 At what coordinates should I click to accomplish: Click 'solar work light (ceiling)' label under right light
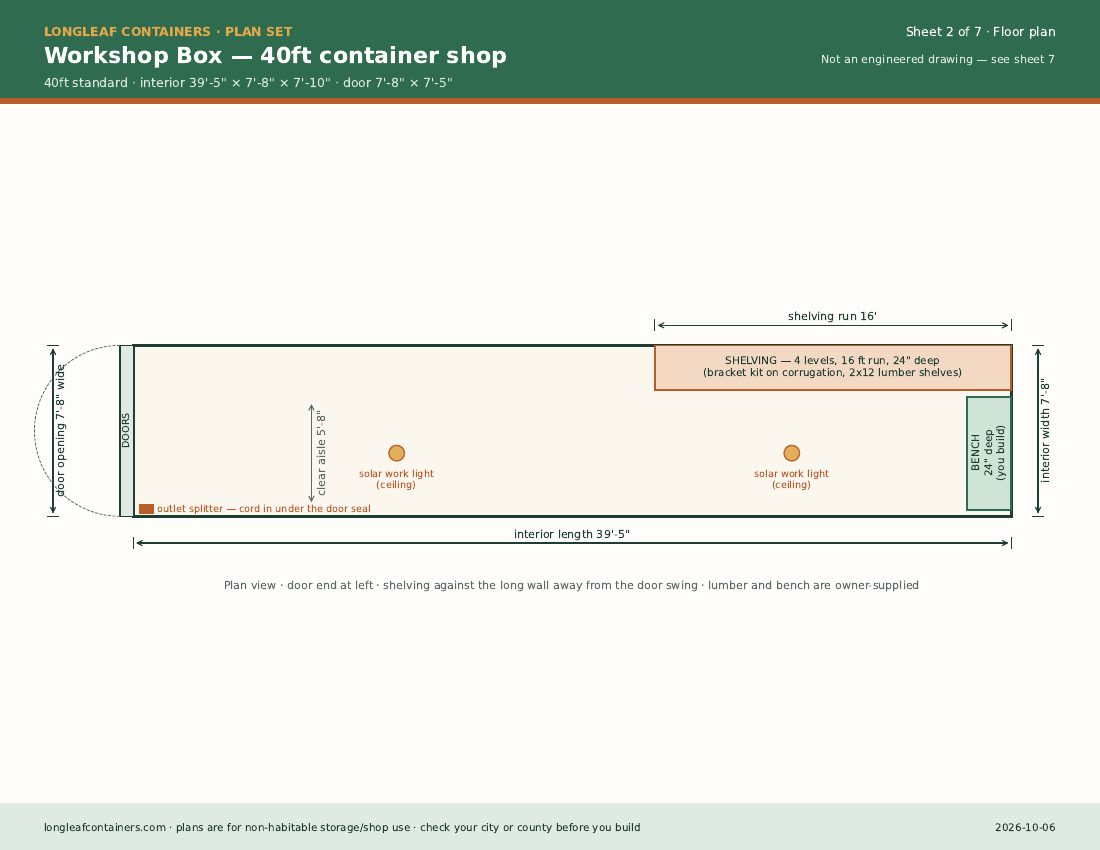(791, 479)
